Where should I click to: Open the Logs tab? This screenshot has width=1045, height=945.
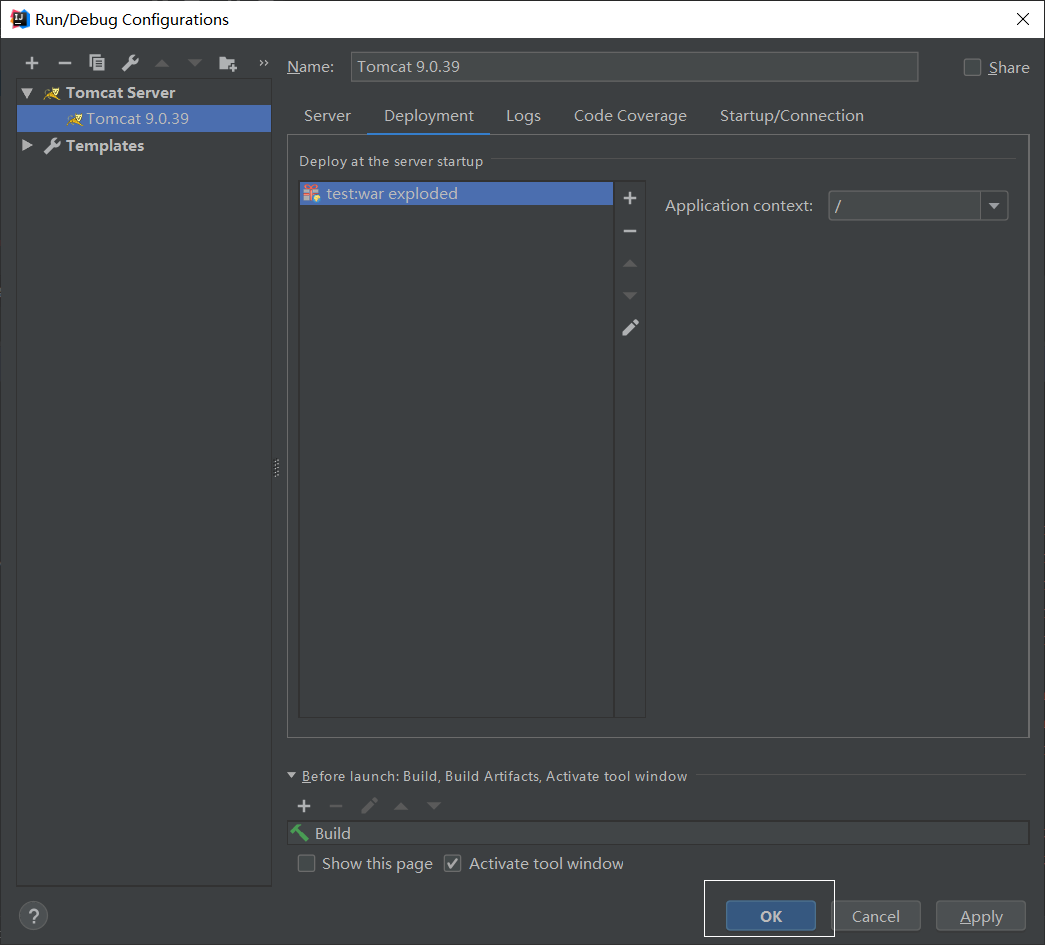coord(523,116)
